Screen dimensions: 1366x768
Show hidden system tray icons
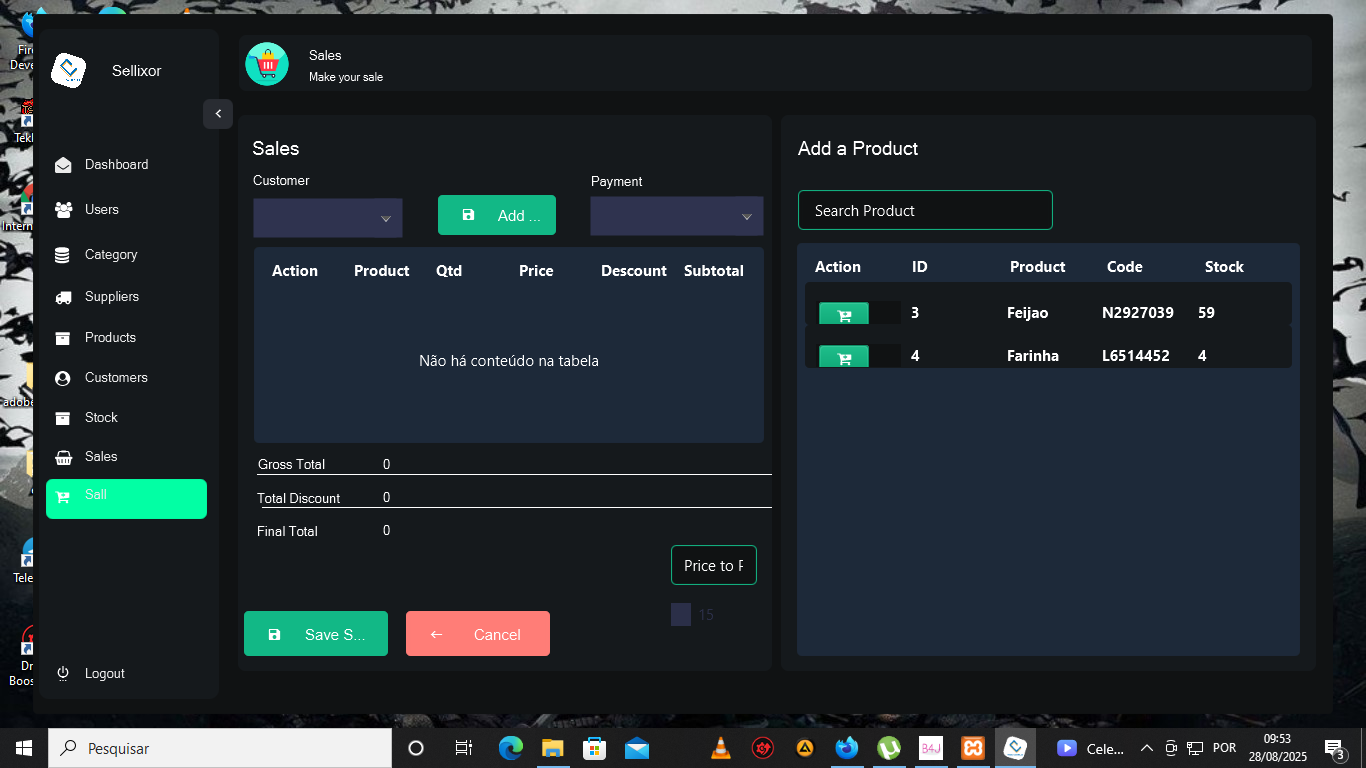(1145, 748)
